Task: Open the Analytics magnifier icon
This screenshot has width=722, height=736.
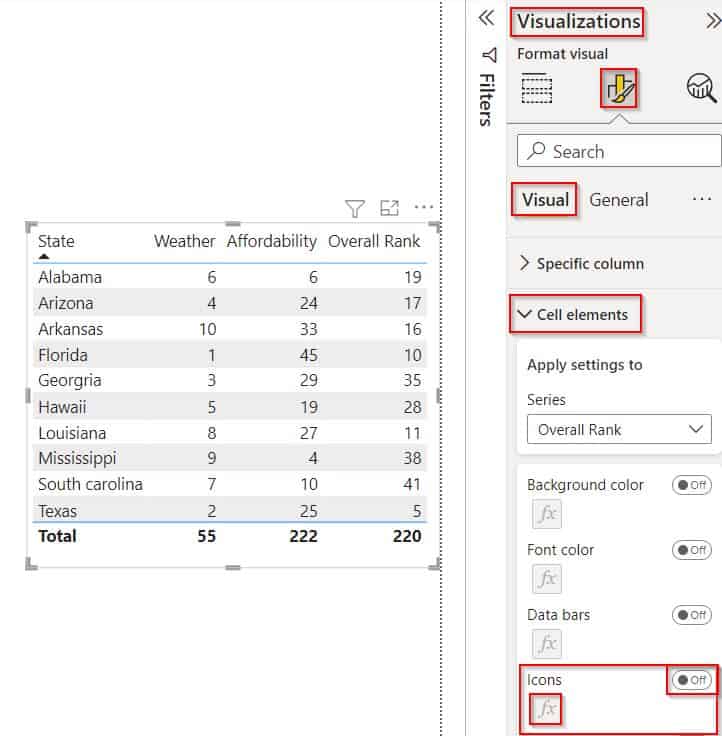Action: [701, 87]
